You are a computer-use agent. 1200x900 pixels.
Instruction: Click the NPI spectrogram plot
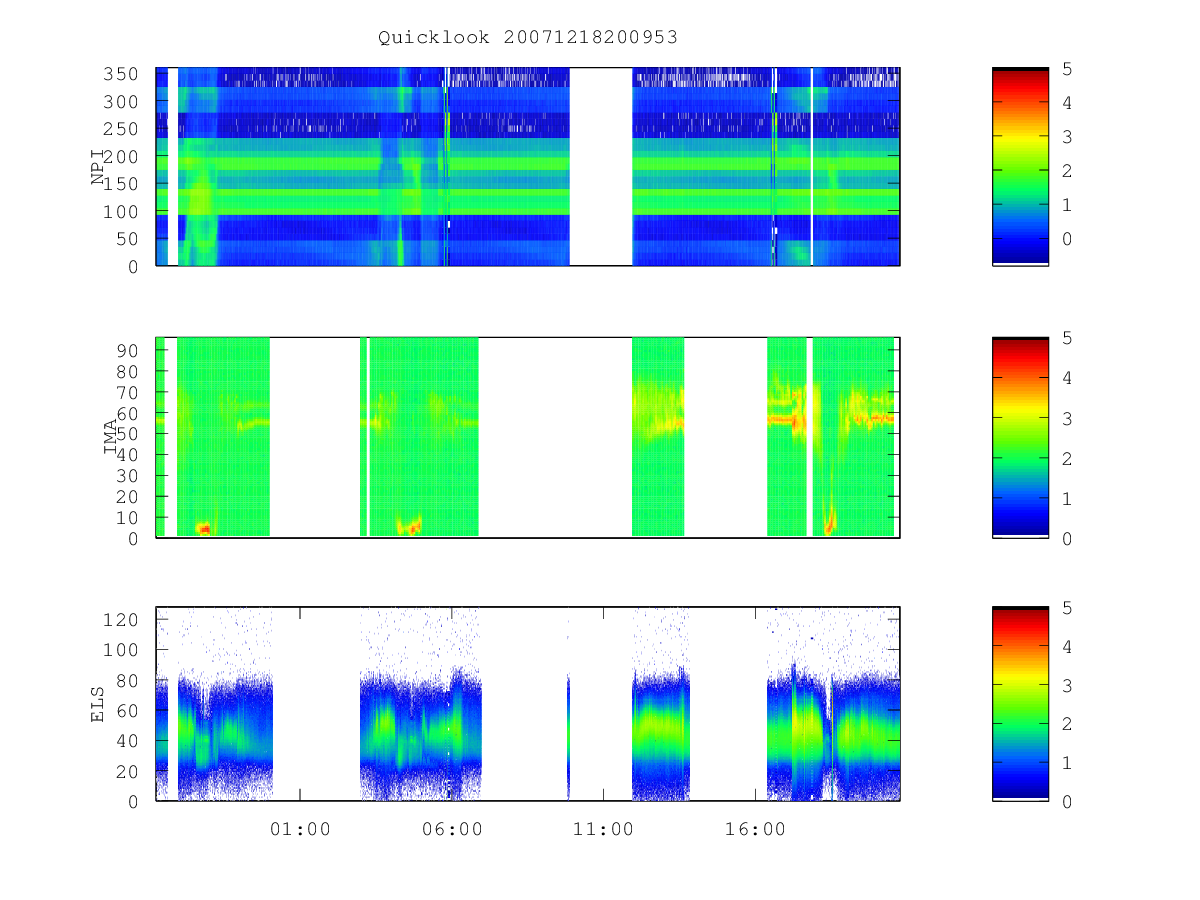coord(528,167)
